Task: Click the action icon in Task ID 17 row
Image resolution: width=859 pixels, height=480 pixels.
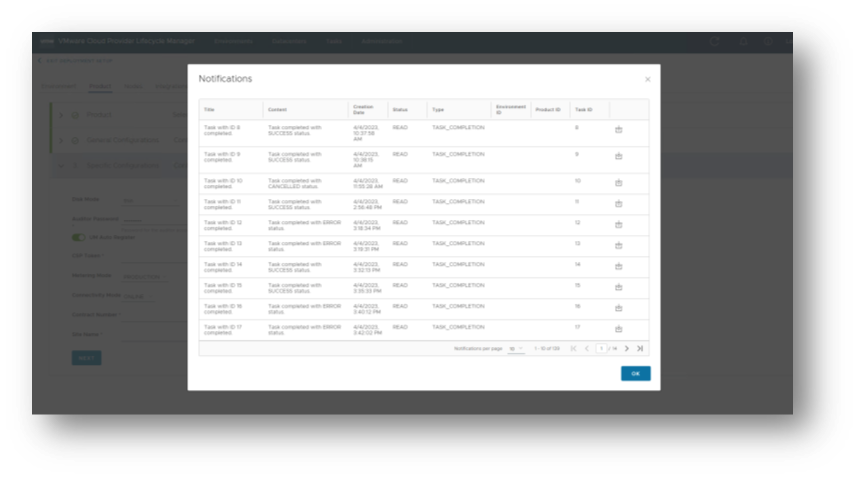Action: tap(619, 329)
